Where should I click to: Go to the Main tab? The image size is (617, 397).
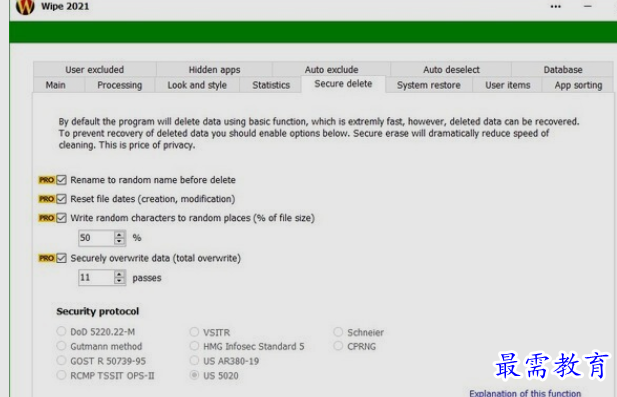[55, 85]
